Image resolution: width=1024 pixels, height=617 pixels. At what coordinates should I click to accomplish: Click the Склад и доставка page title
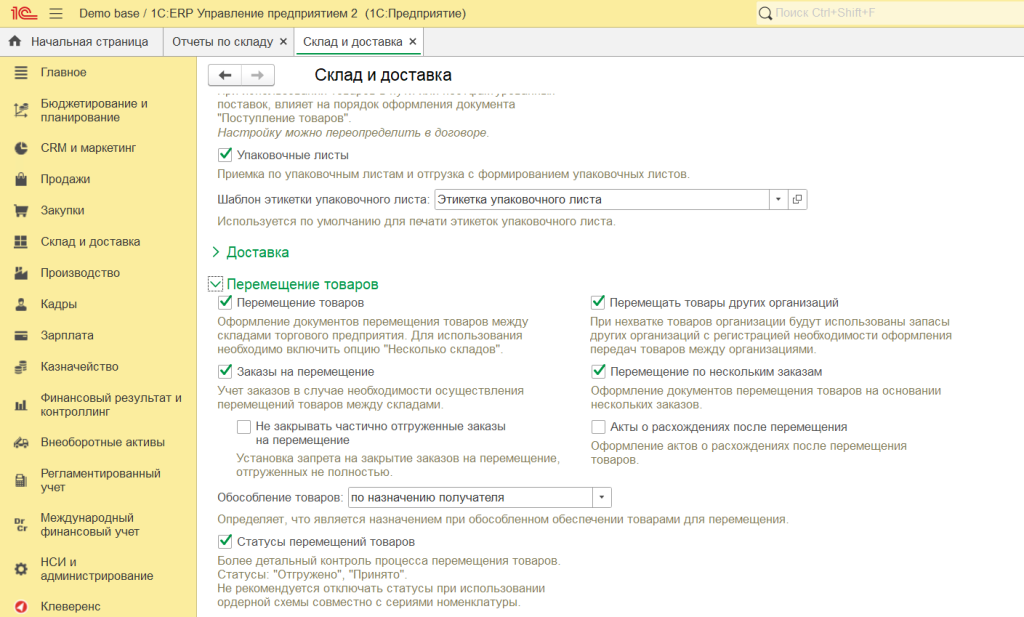tap(383, 75)
